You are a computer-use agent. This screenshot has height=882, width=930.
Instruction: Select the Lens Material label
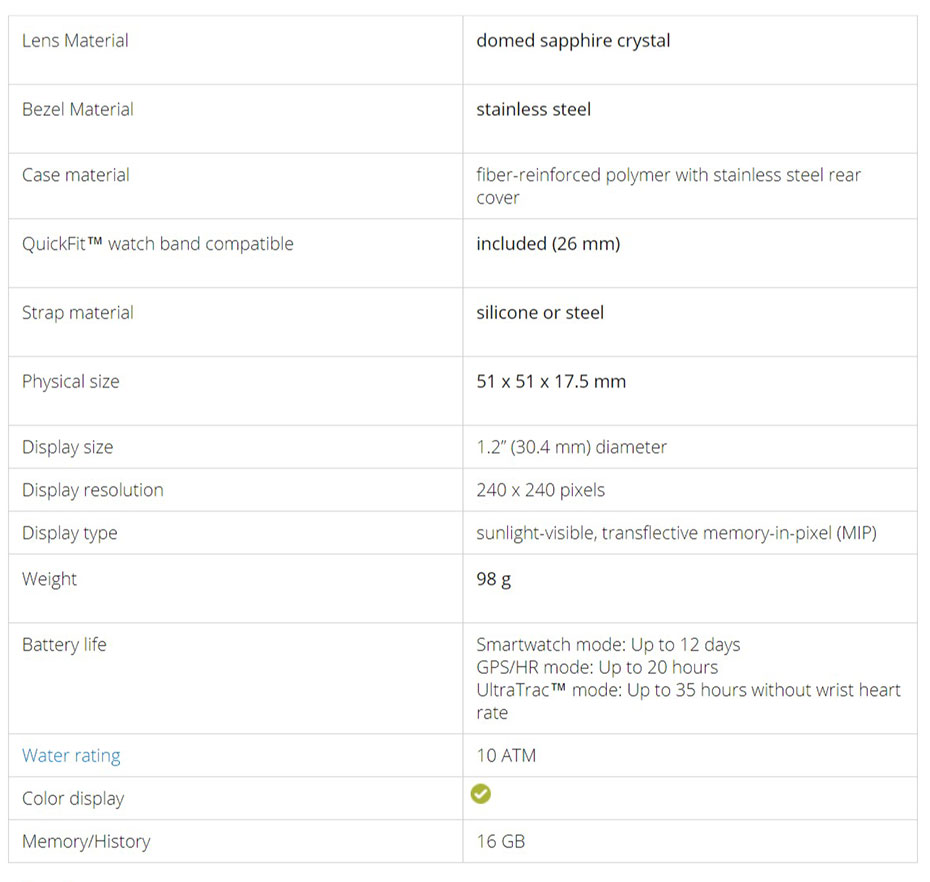click(75, 40)
